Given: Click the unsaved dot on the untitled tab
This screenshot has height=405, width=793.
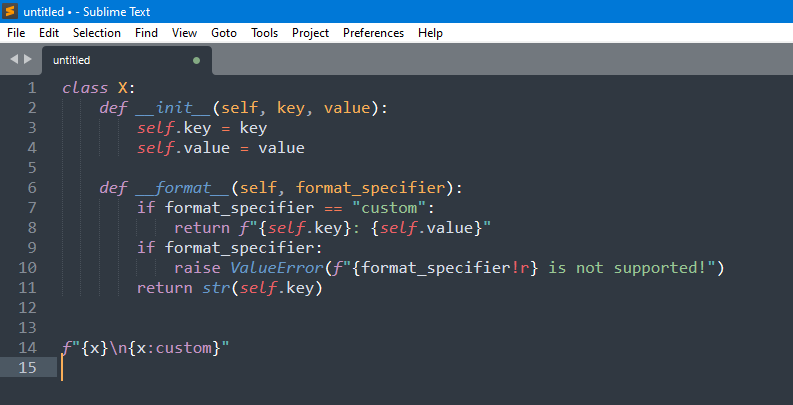Looking at the screenshot, I should click(196, 61).
